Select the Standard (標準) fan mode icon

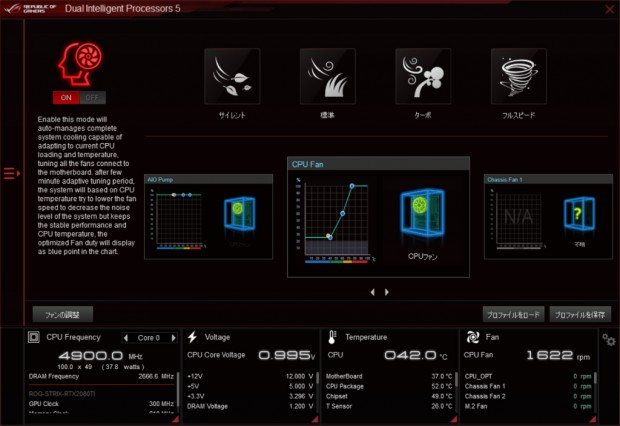click(327, 76)
